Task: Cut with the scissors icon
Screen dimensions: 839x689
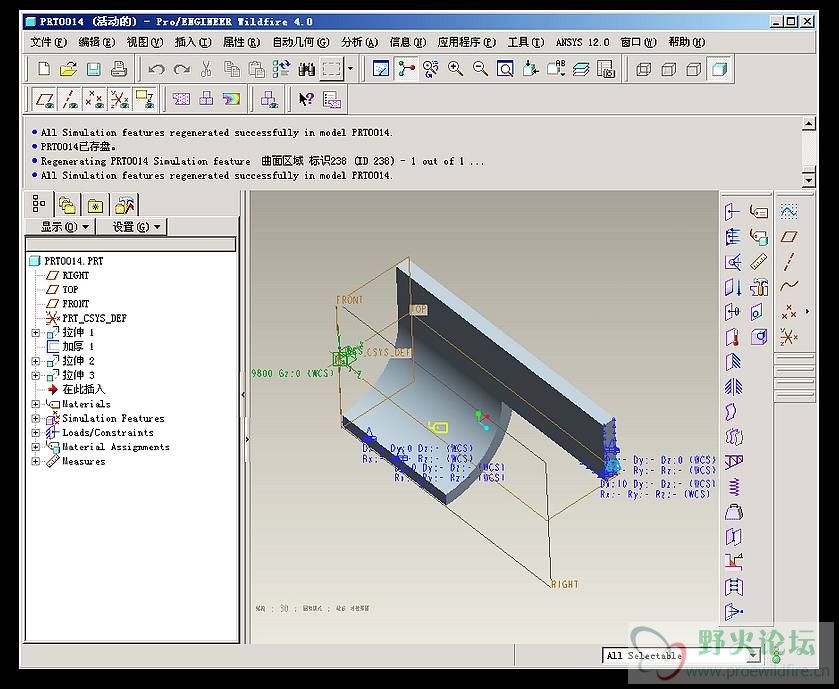Action: click(206, 69)
